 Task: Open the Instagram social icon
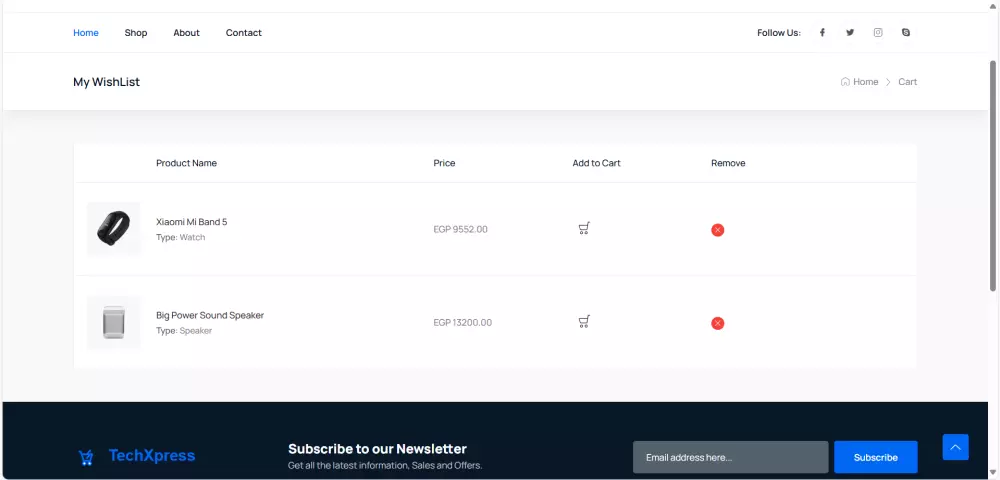(878, 33)
